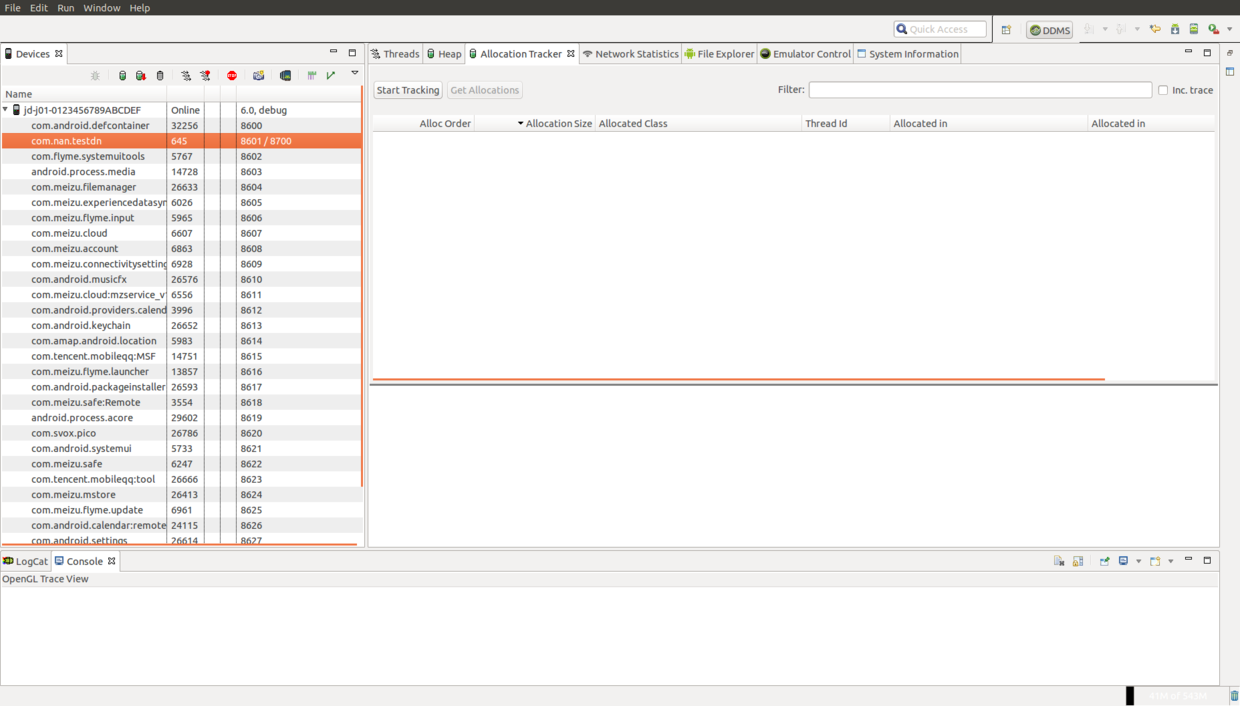Toggle the Pin Console icon
The width and height of the screenshot is (1240, 706).
pos(1105,561)
